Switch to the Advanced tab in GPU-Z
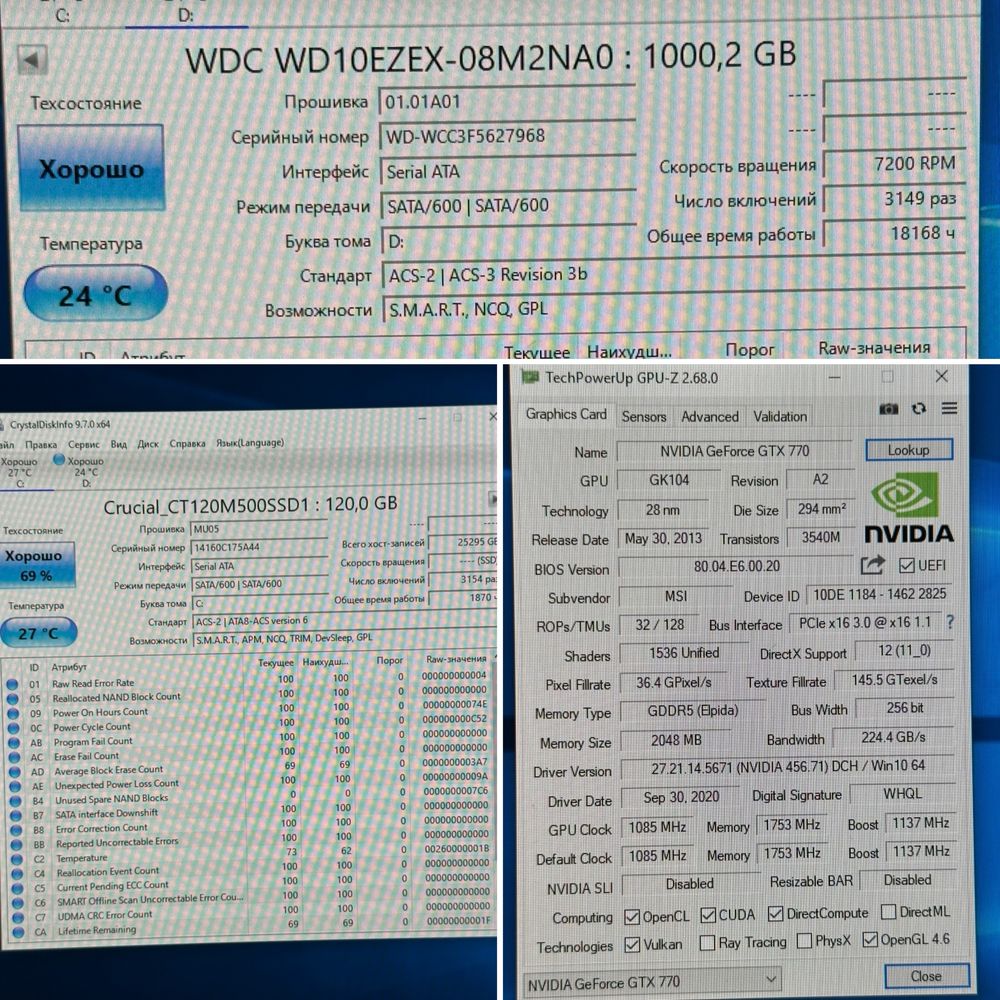Image resolution: width=1000 pixels, height=1000 pixels. 710,416
